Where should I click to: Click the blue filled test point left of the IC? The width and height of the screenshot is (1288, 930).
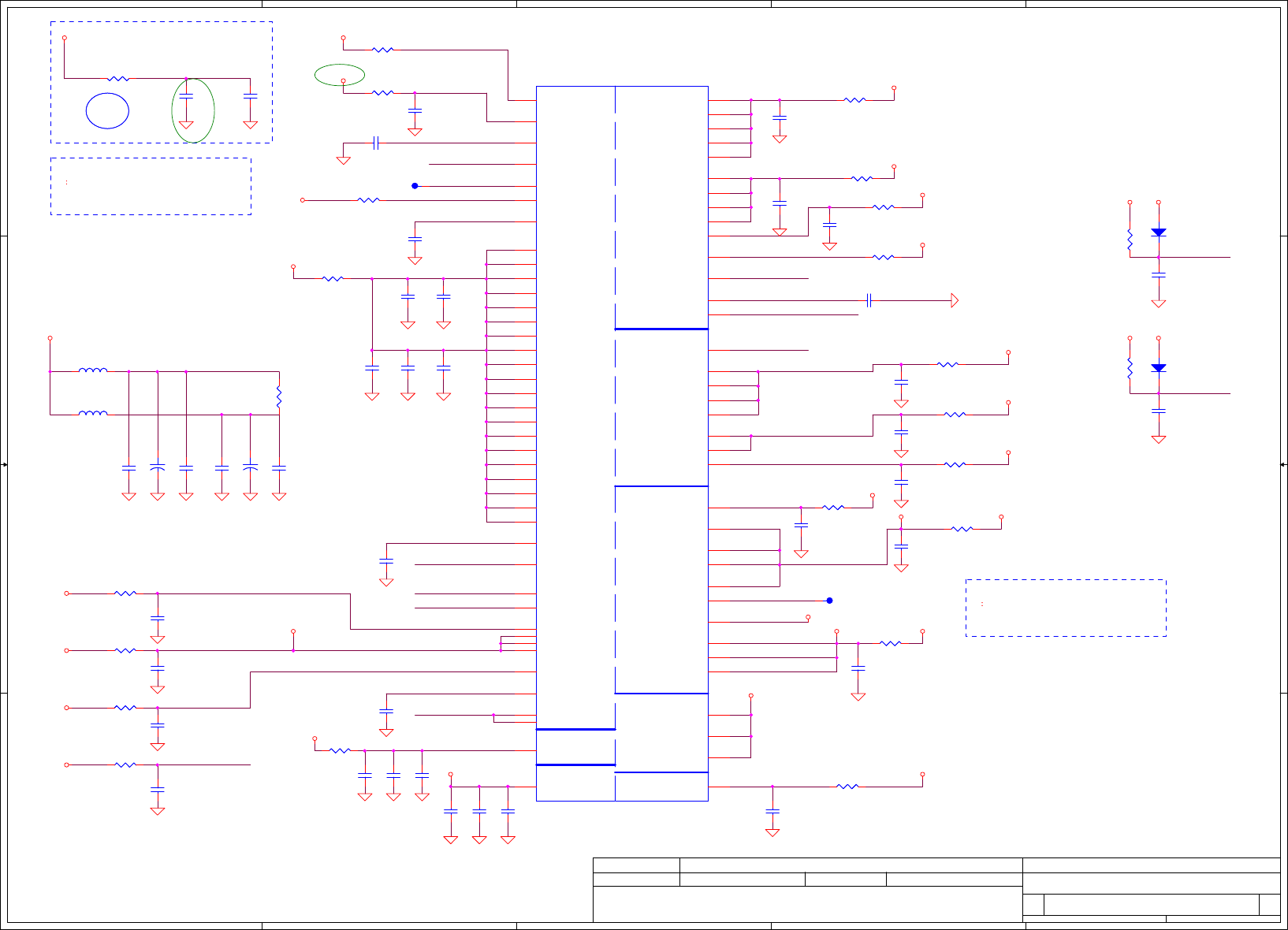click(415, 186)
